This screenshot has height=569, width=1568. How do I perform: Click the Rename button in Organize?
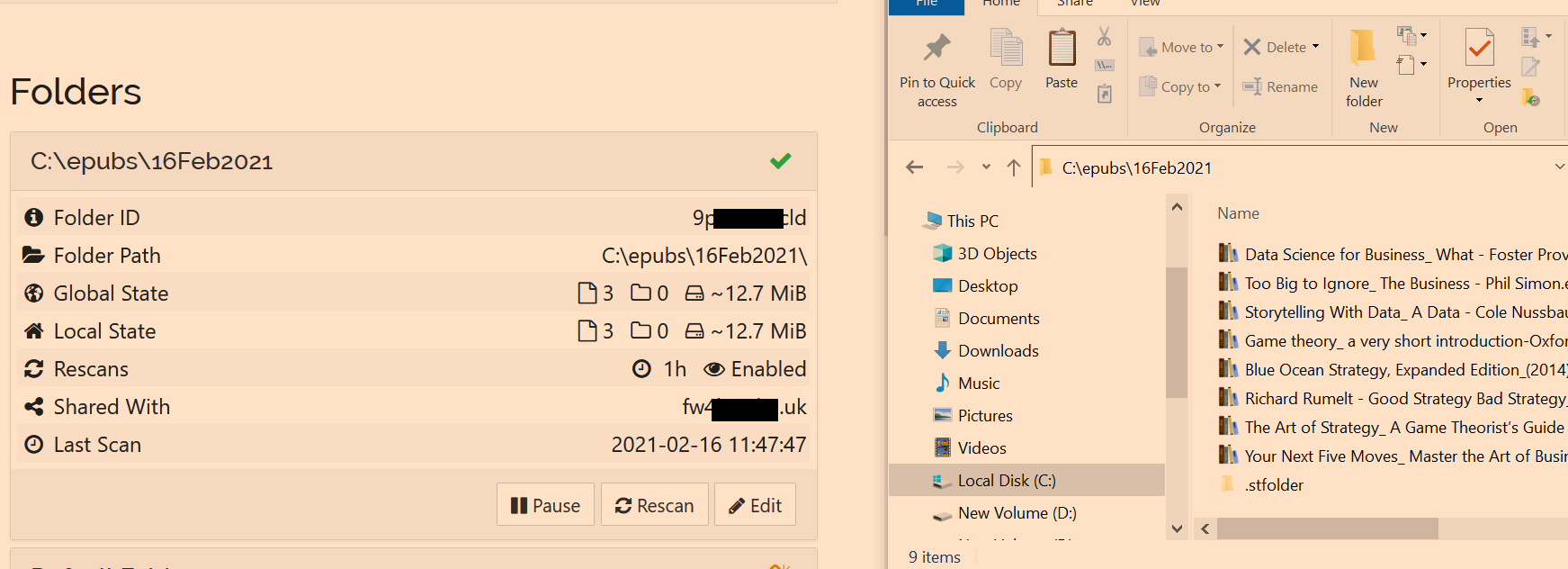click(1280, 86)
